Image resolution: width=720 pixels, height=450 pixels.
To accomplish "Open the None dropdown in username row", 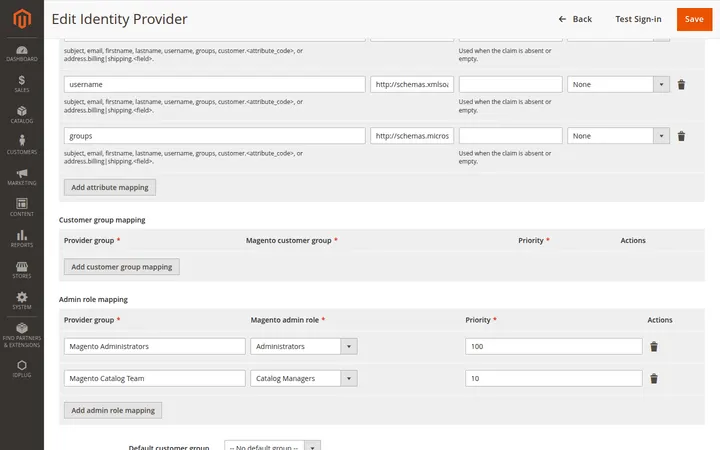I will pos(618,84).
